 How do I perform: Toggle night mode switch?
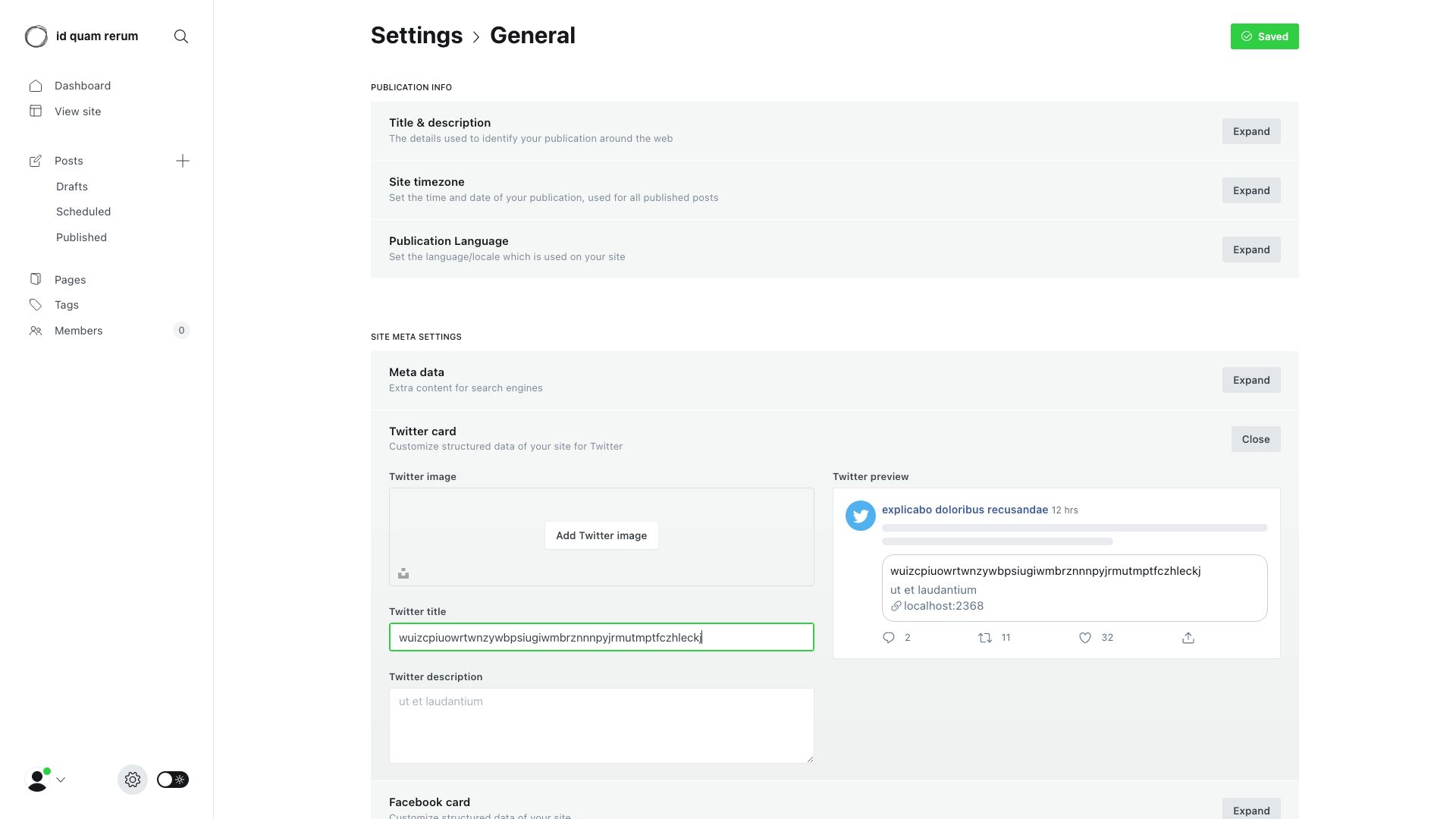(173, 780)
